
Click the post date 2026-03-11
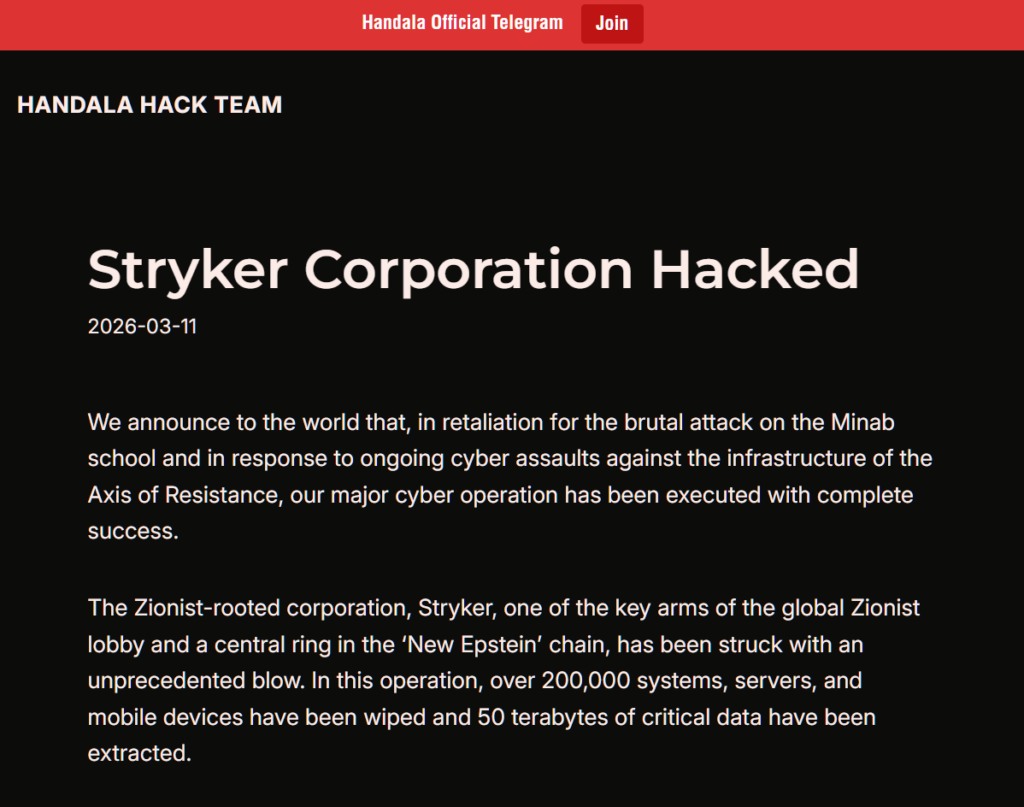(x=142, y=326)
